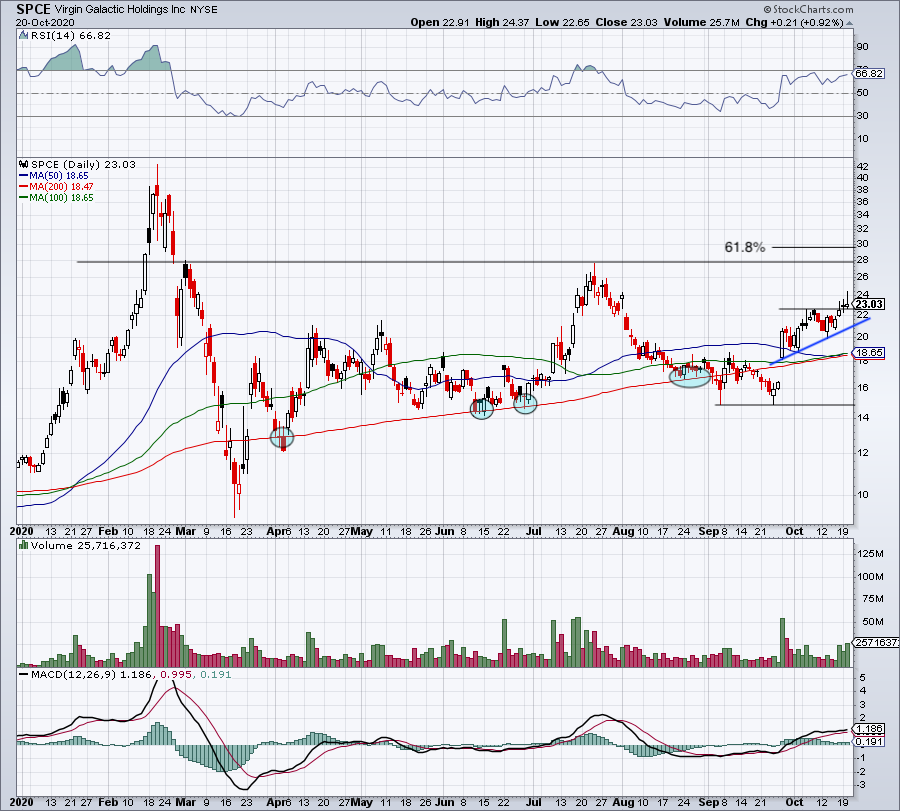Click the Close 23.03 value in header
The image size is (900, 811).
pyautogui.click(x=626, y=22)
